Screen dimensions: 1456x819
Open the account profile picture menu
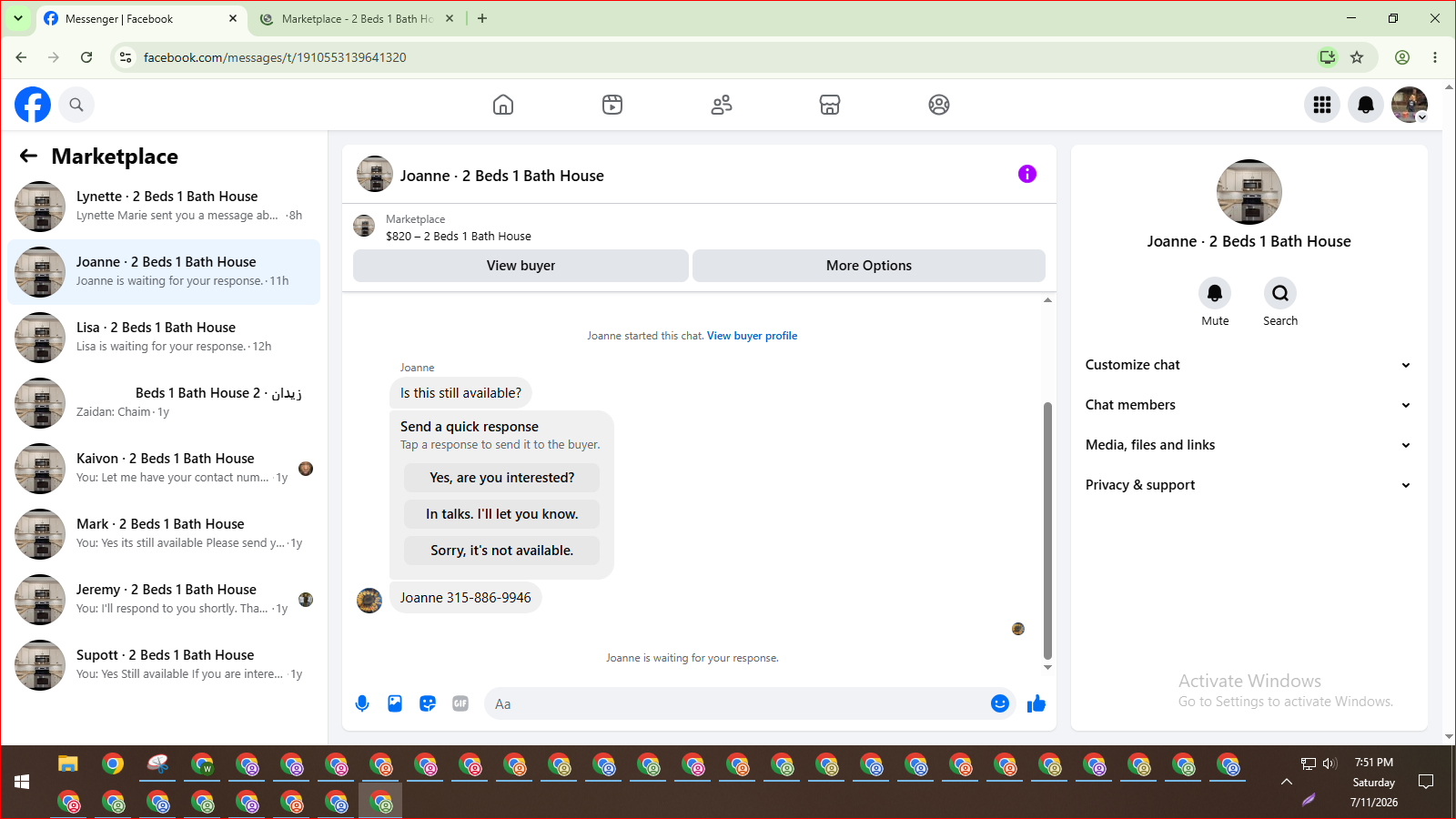pos(1410,105)
